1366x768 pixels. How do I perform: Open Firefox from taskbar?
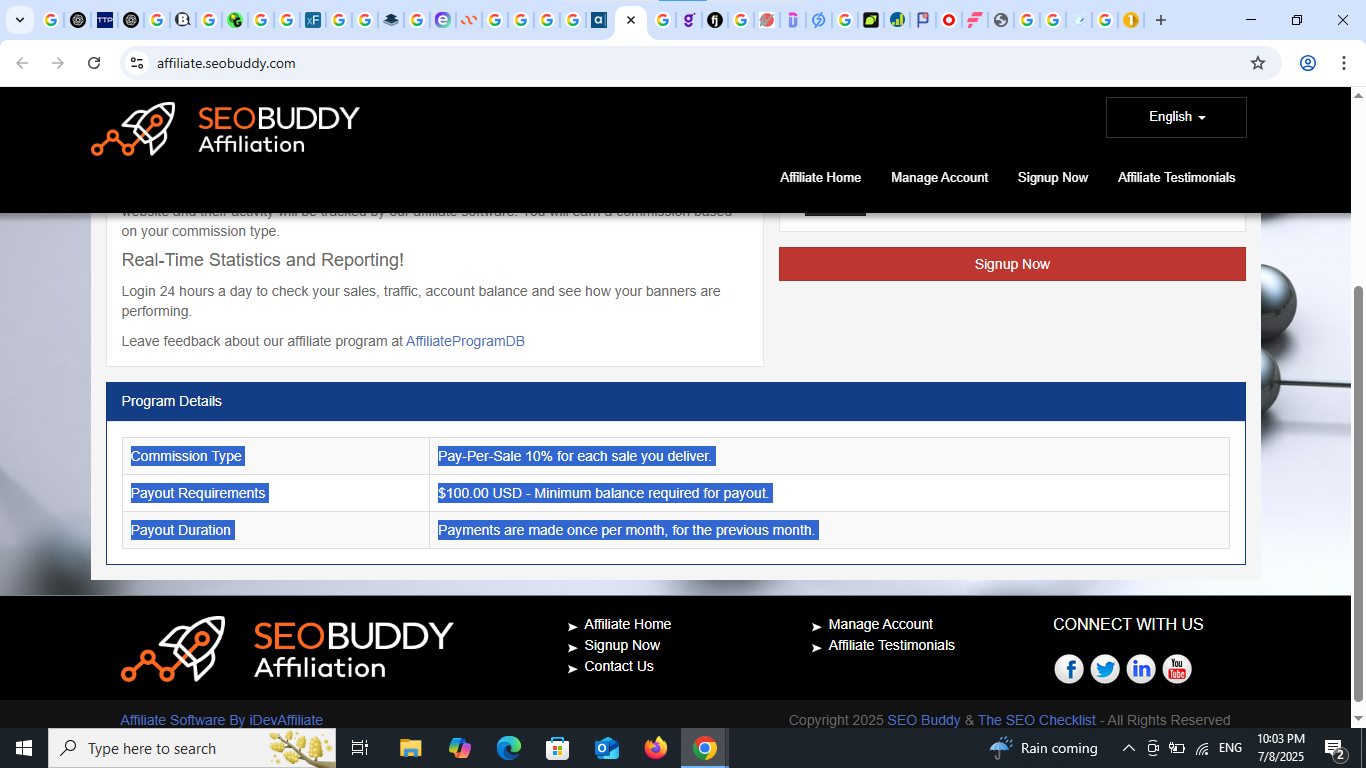click(656, 748)
